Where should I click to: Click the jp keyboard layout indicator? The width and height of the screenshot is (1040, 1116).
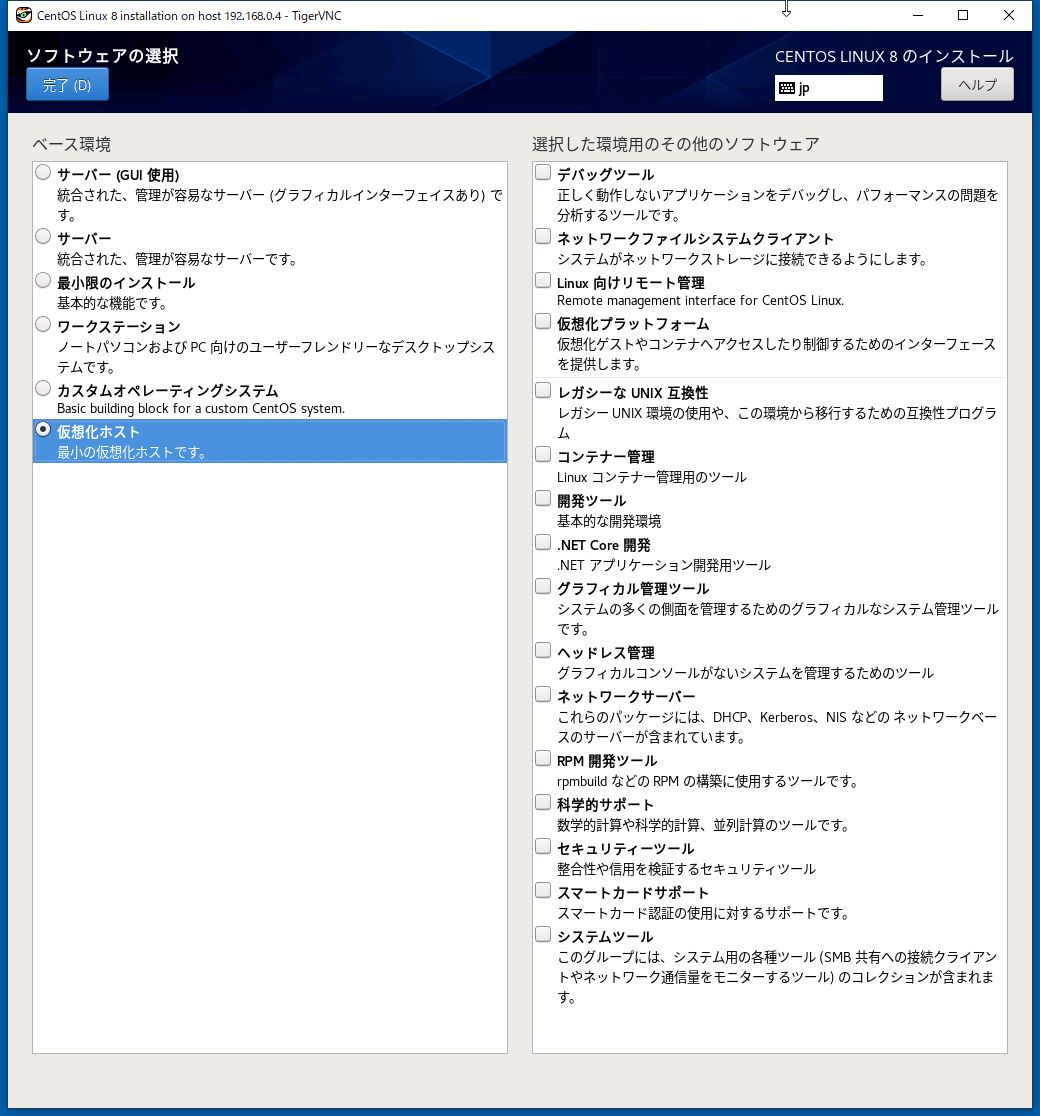(829, 88)
